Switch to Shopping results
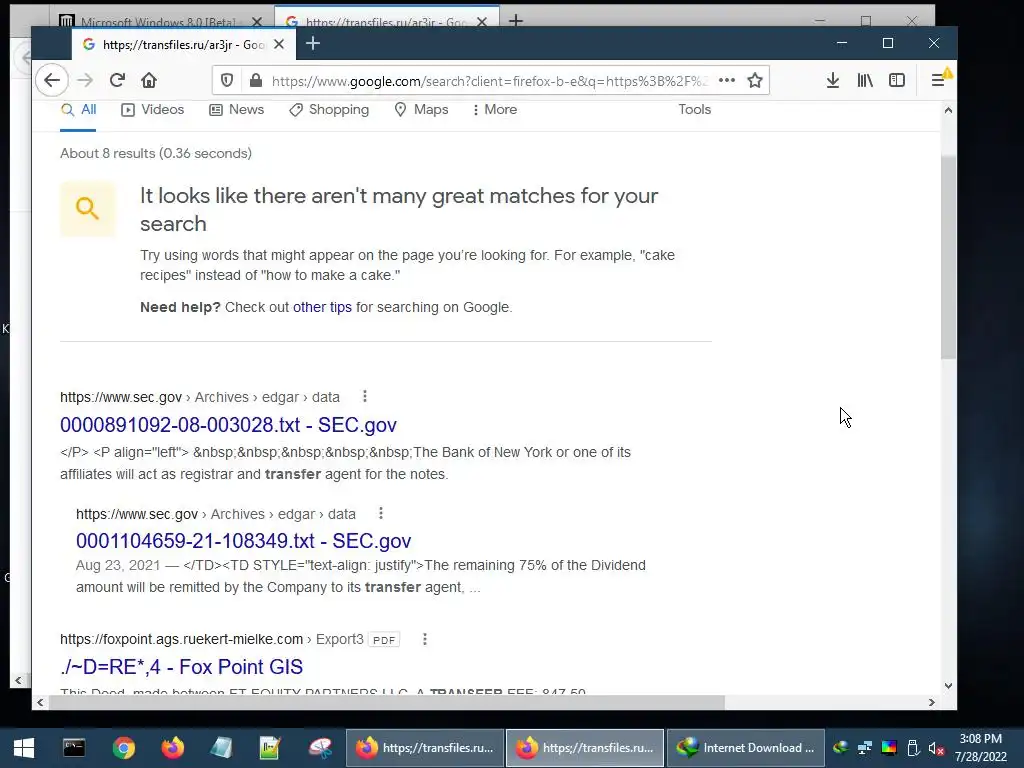 pyautogui.click(x=329, y=110)
